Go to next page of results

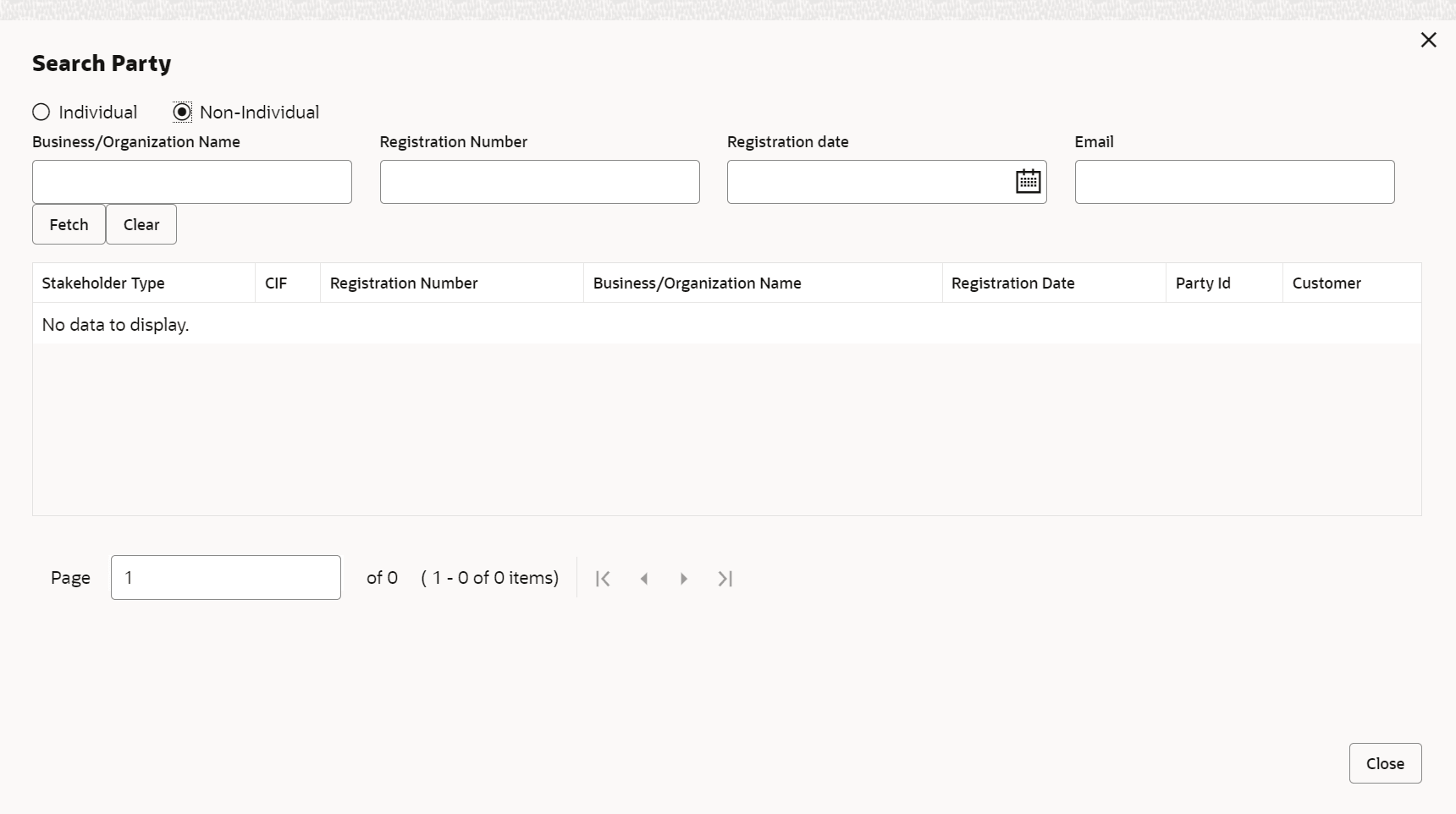684,579
